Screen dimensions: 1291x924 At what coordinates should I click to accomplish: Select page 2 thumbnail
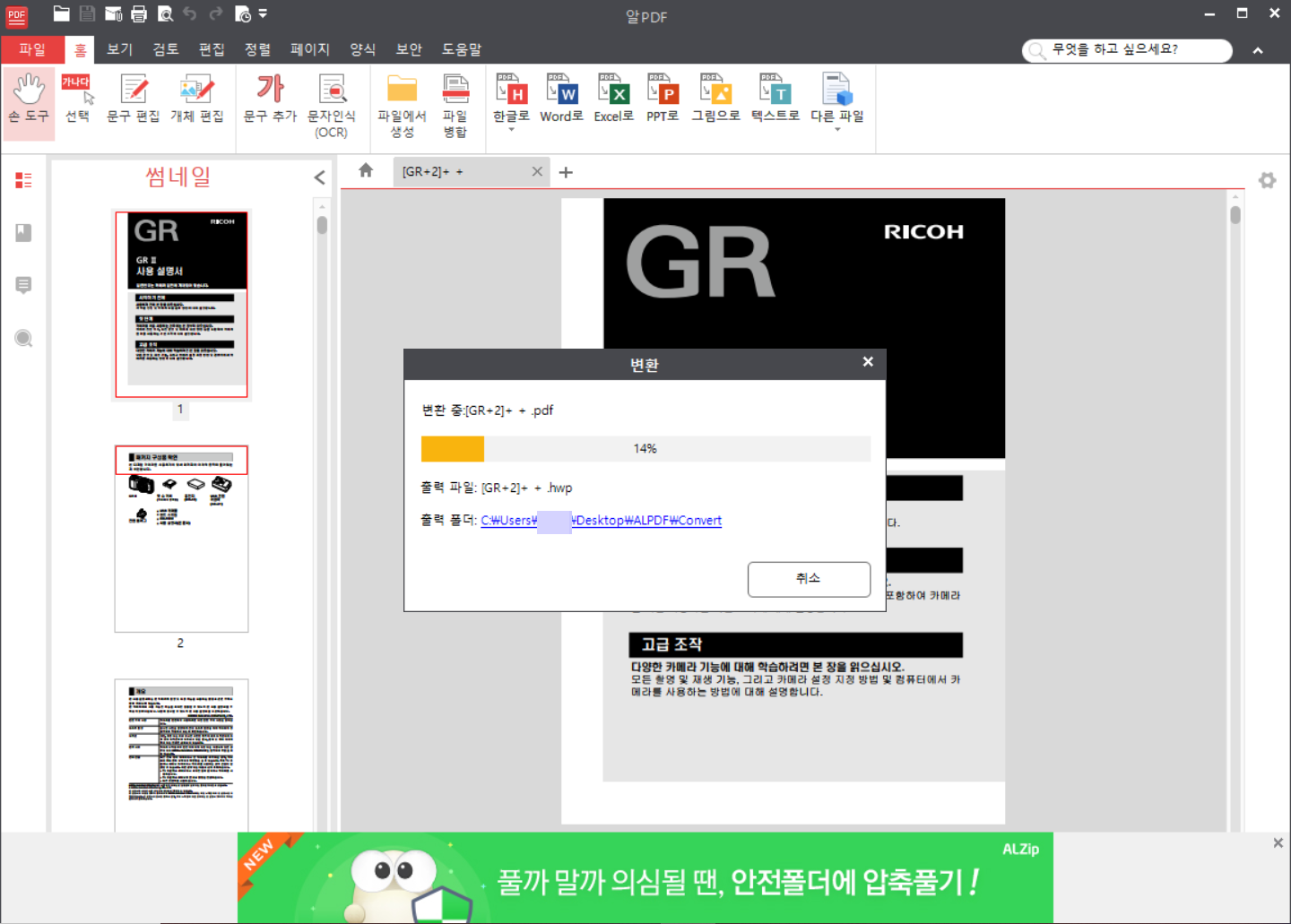[x=181, y=539]
